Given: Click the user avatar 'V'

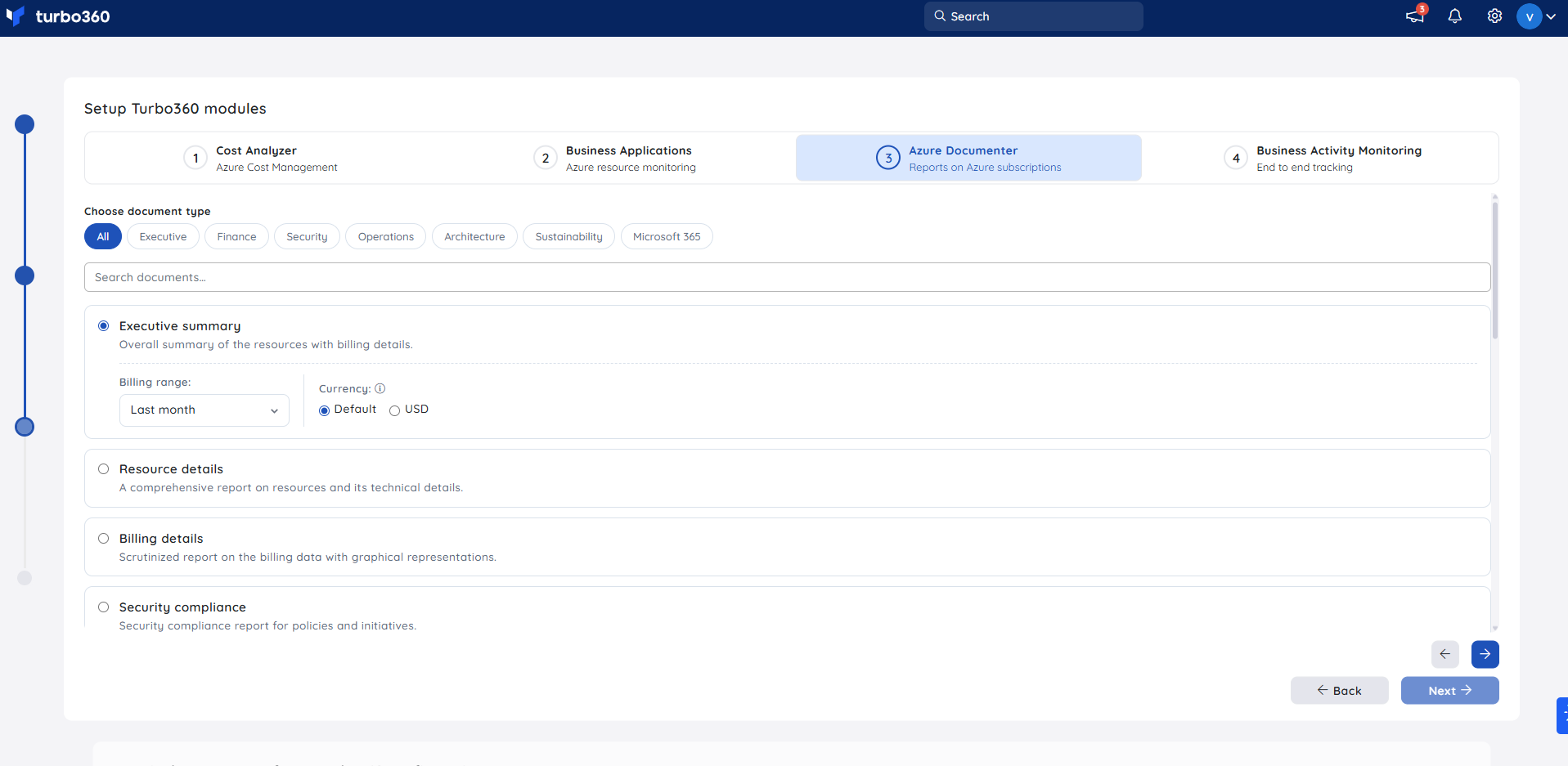Looking at the screenshot, I should 1529,16.
